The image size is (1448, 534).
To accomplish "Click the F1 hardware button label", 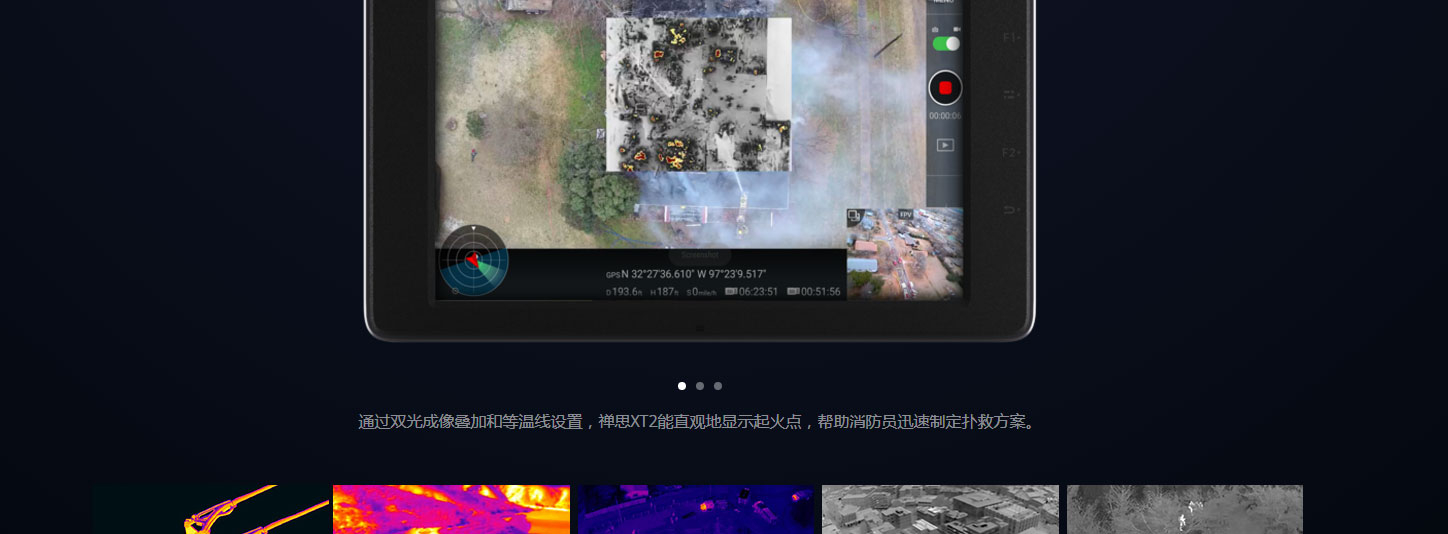I will (1010, 38).
